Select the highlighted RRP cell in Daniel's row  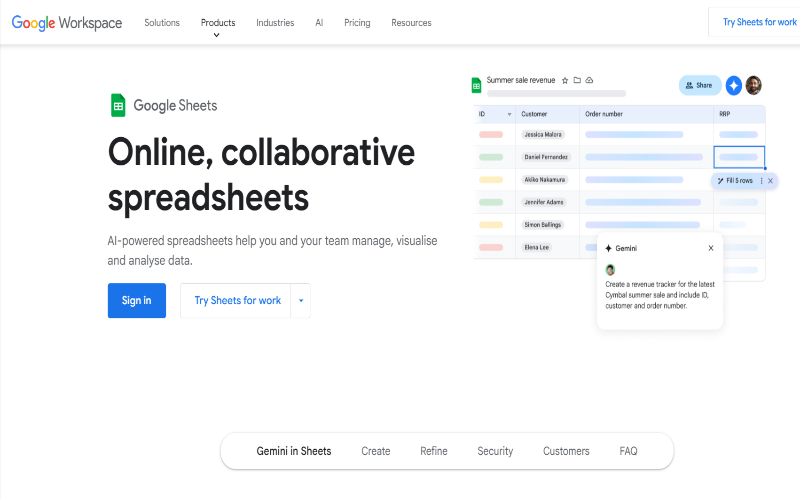[x=739, y=157]
